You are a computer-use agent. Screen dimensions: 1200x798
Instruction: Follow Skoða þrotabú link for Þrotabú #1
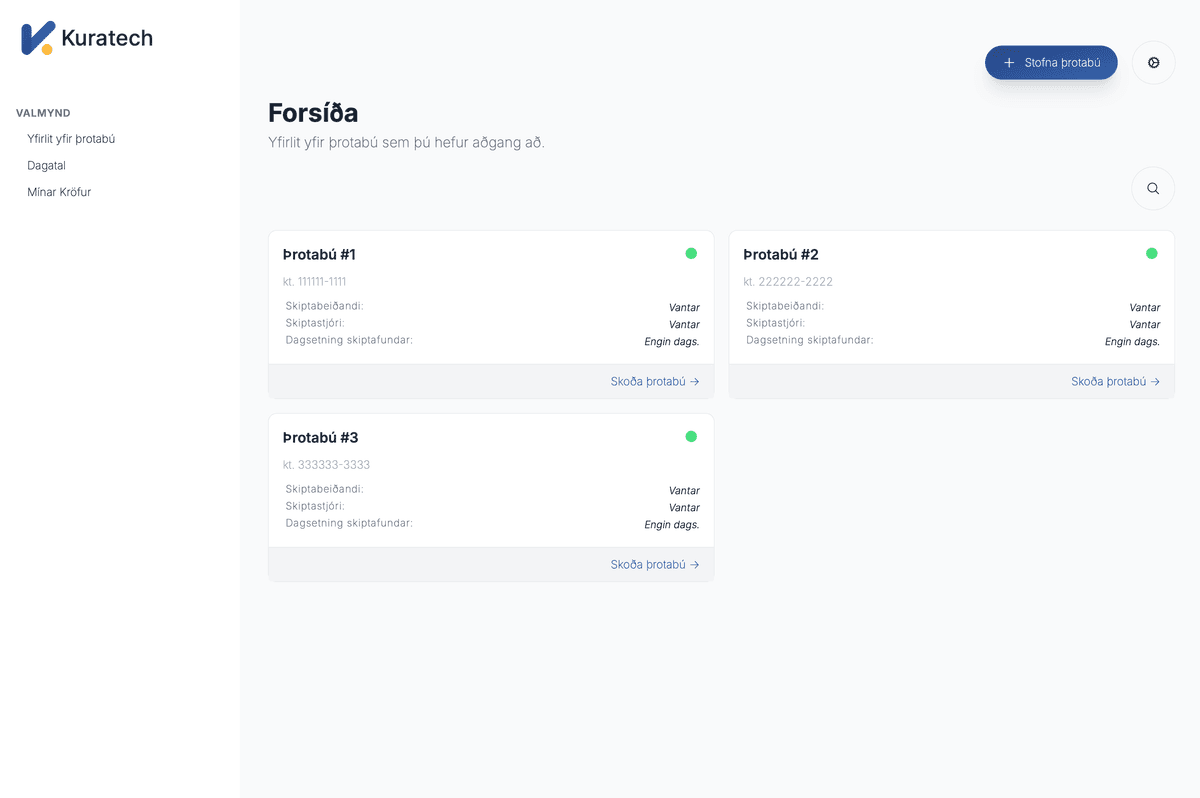(x=654, y=381)
